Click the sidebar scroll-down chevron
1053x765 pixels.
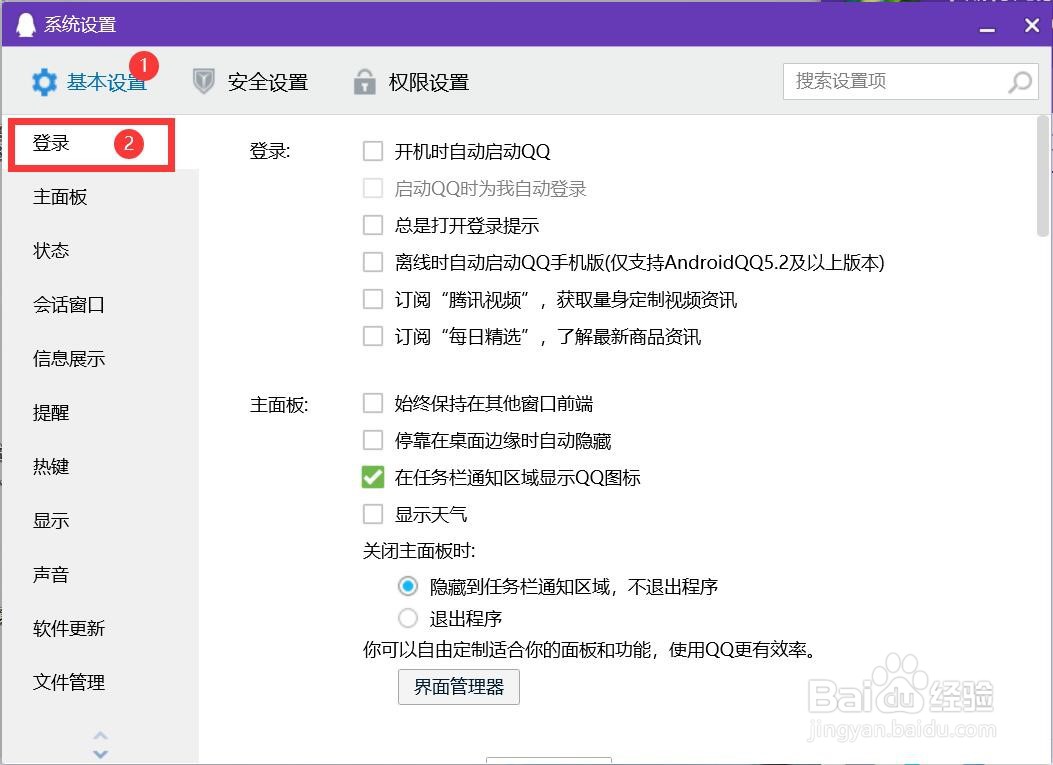(x=100, y=754)
